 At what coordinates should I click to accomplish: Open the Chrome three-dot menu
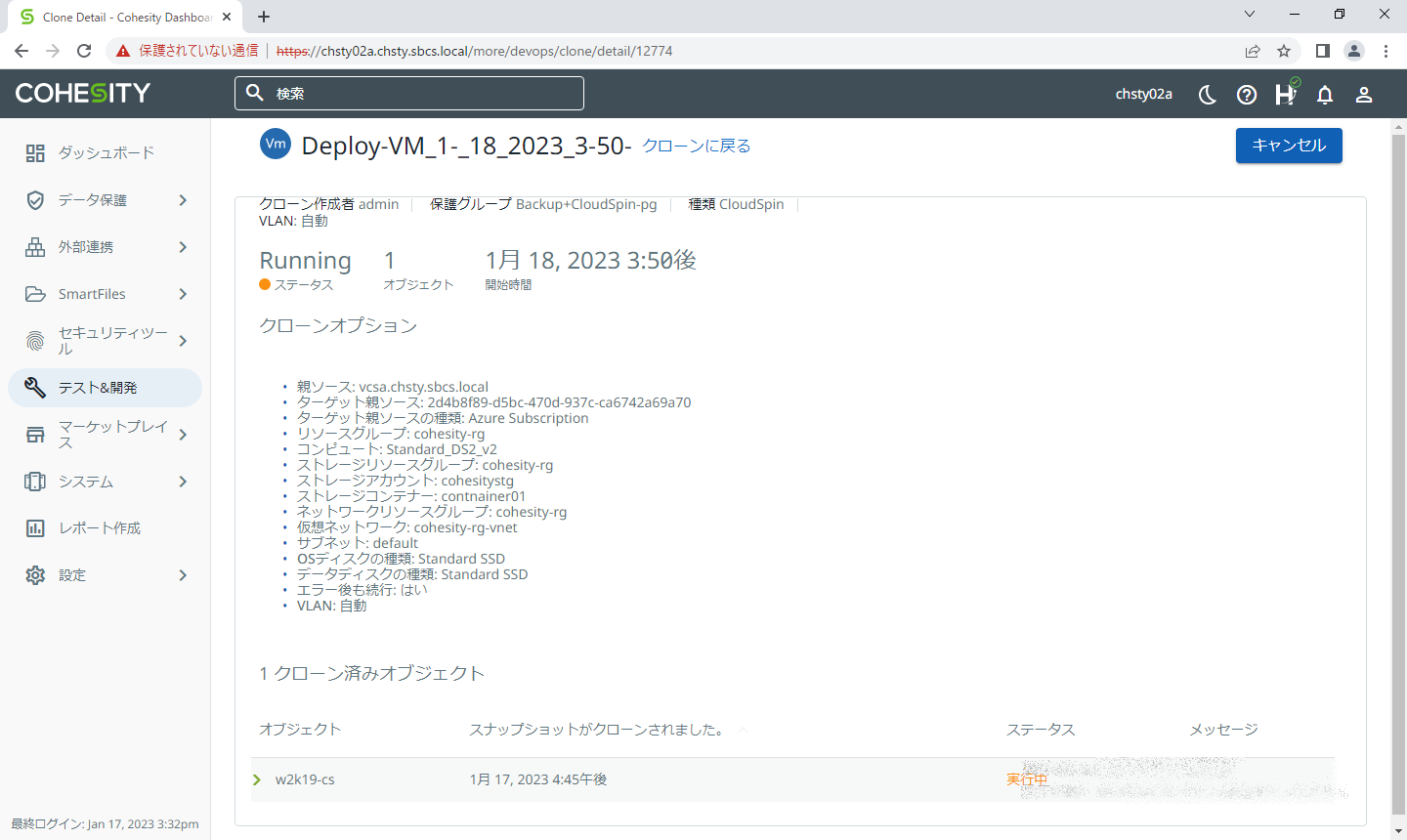(1386, 51)
